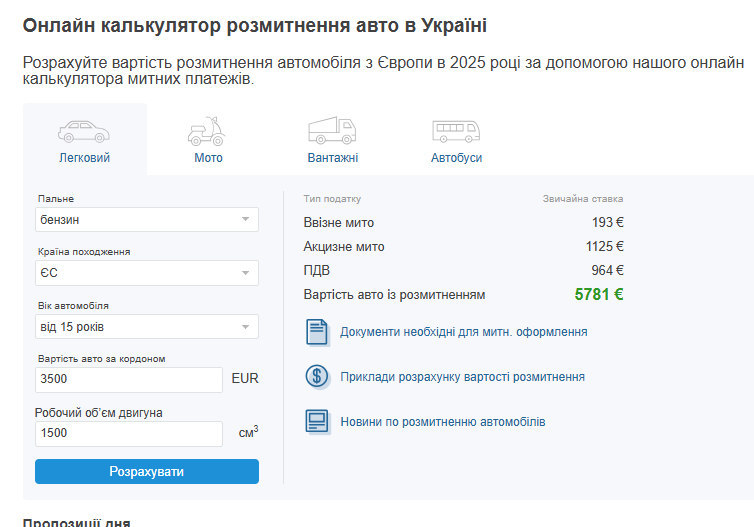Focus the car price field containing 3500
This screenshot has width=754, height=527.
click(x=128, y=380)
